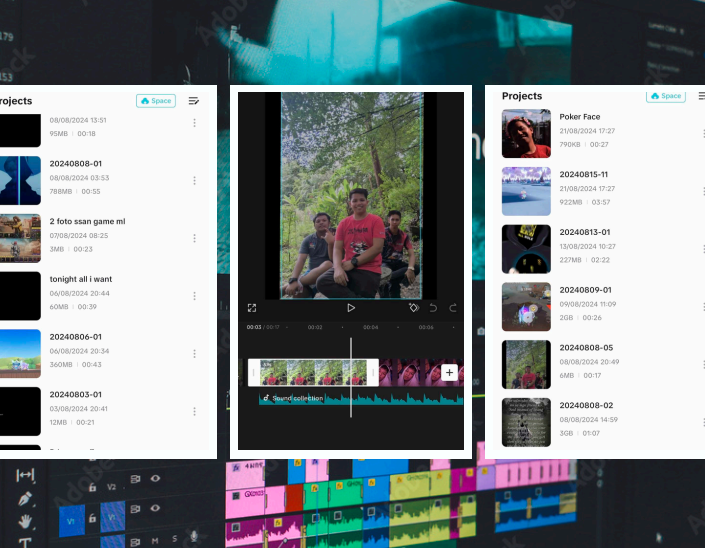This screenshot has height=548, width=705.
Task: Select the 20240809-01 project title
Action: (x=585, y=290)
